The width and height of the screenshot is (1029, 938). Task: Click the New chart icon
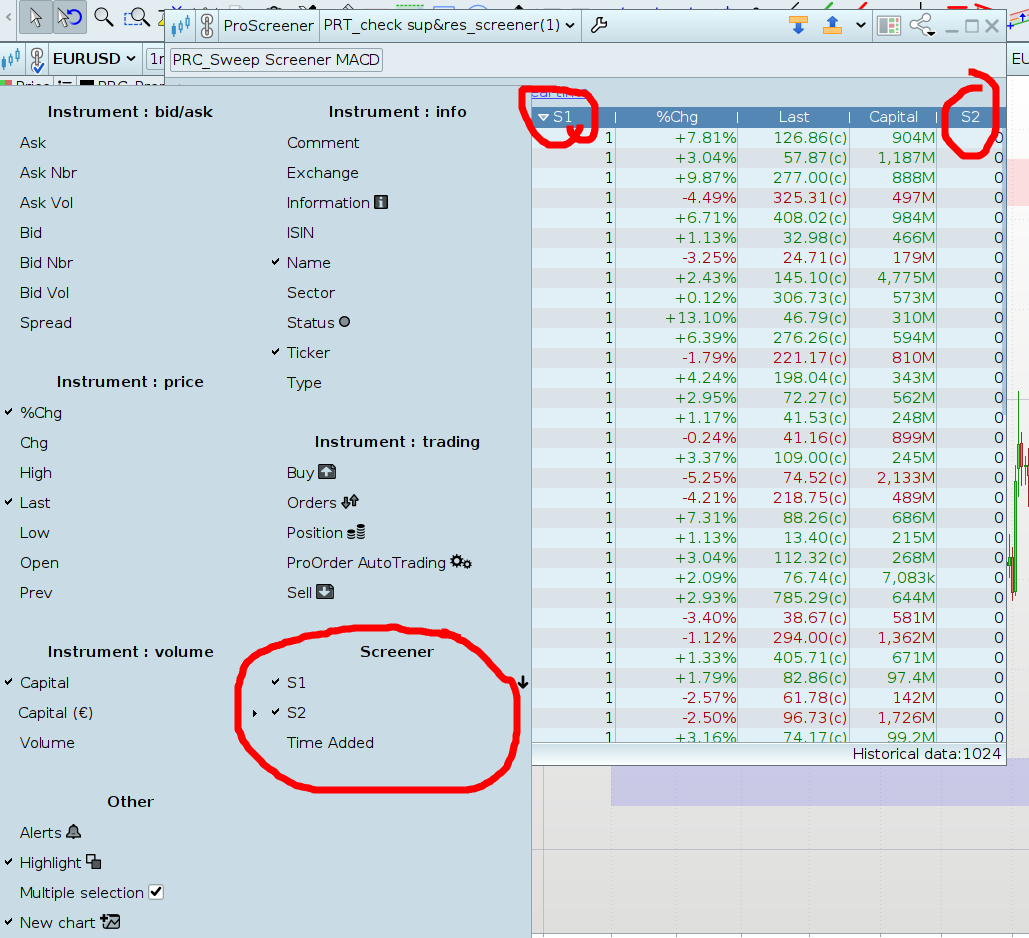pyautogui.click(x=110, y=922)
